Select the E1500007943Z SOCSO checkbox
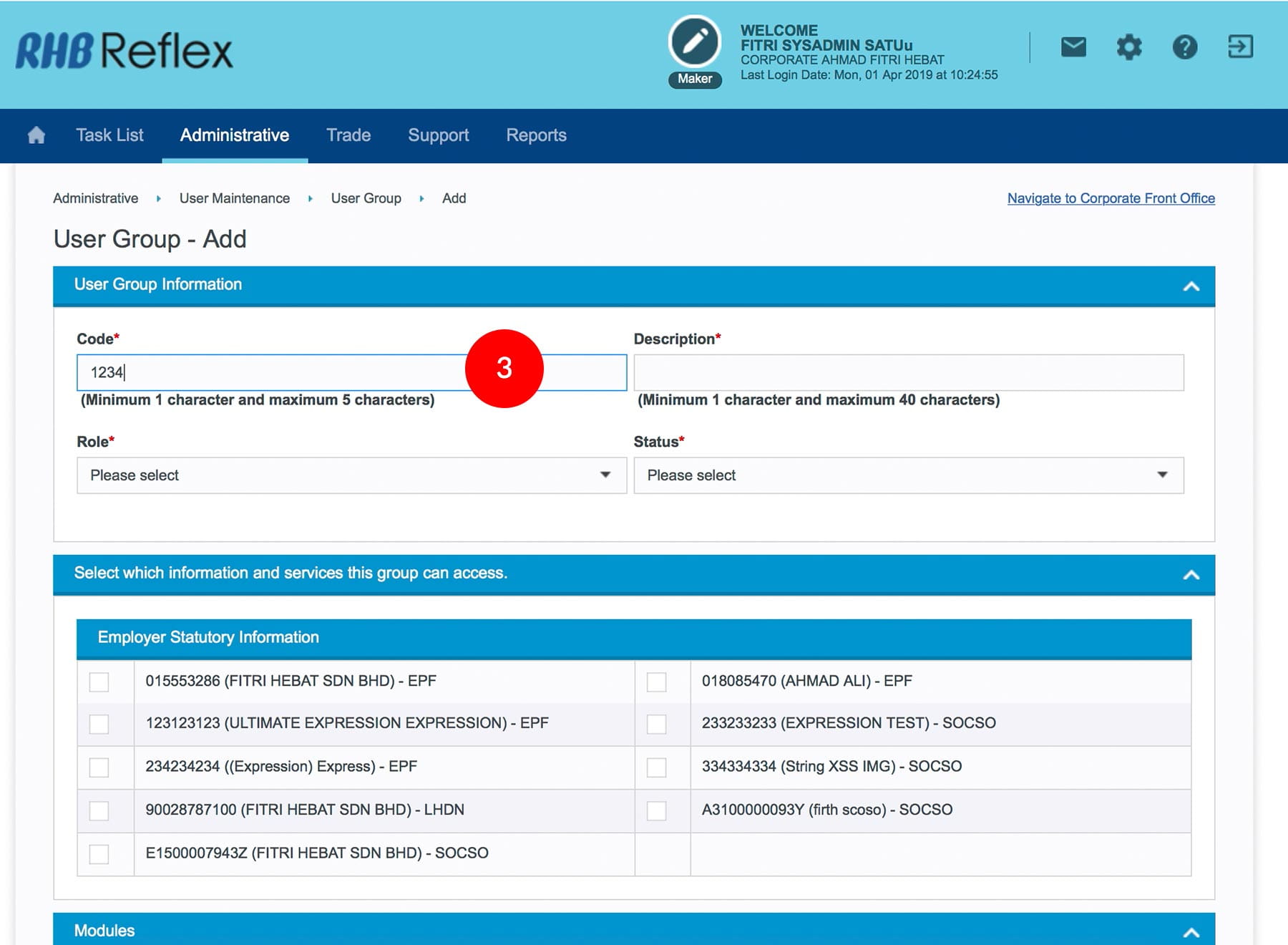This screenshot has width=1288, height=945. click(99, 853)
